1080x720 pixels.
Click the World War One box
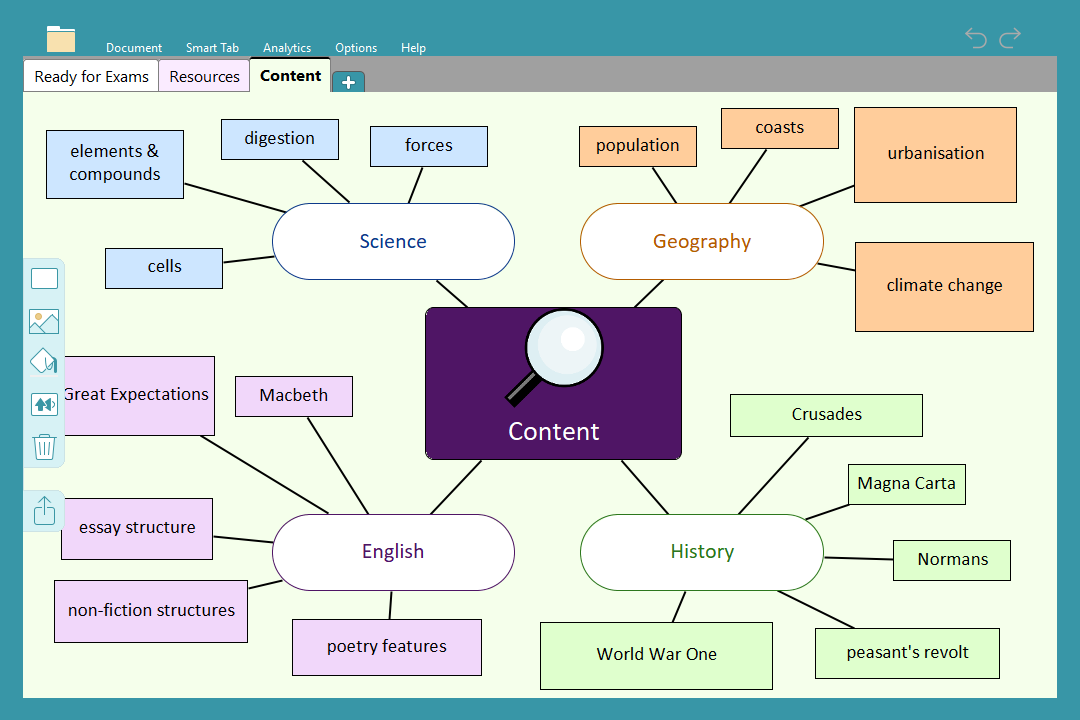[656, 655]
